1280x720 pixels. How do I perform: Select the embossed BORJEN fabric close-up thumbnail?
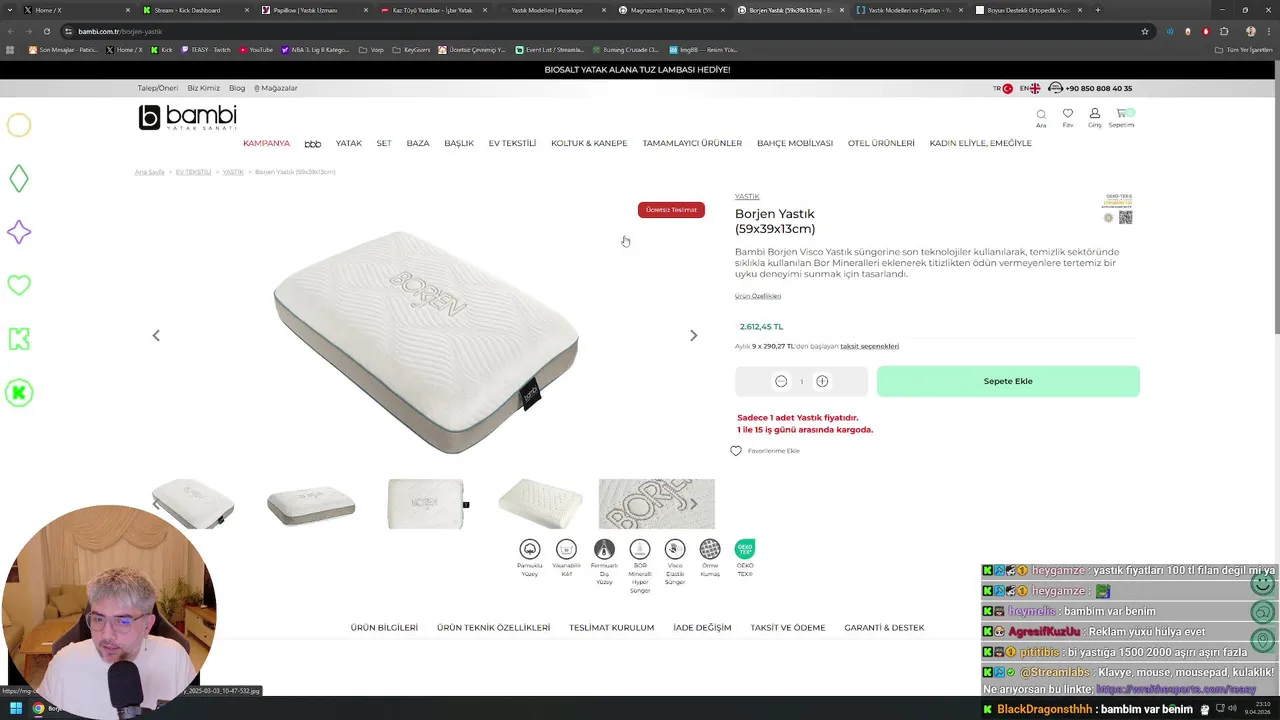[656, 504]
